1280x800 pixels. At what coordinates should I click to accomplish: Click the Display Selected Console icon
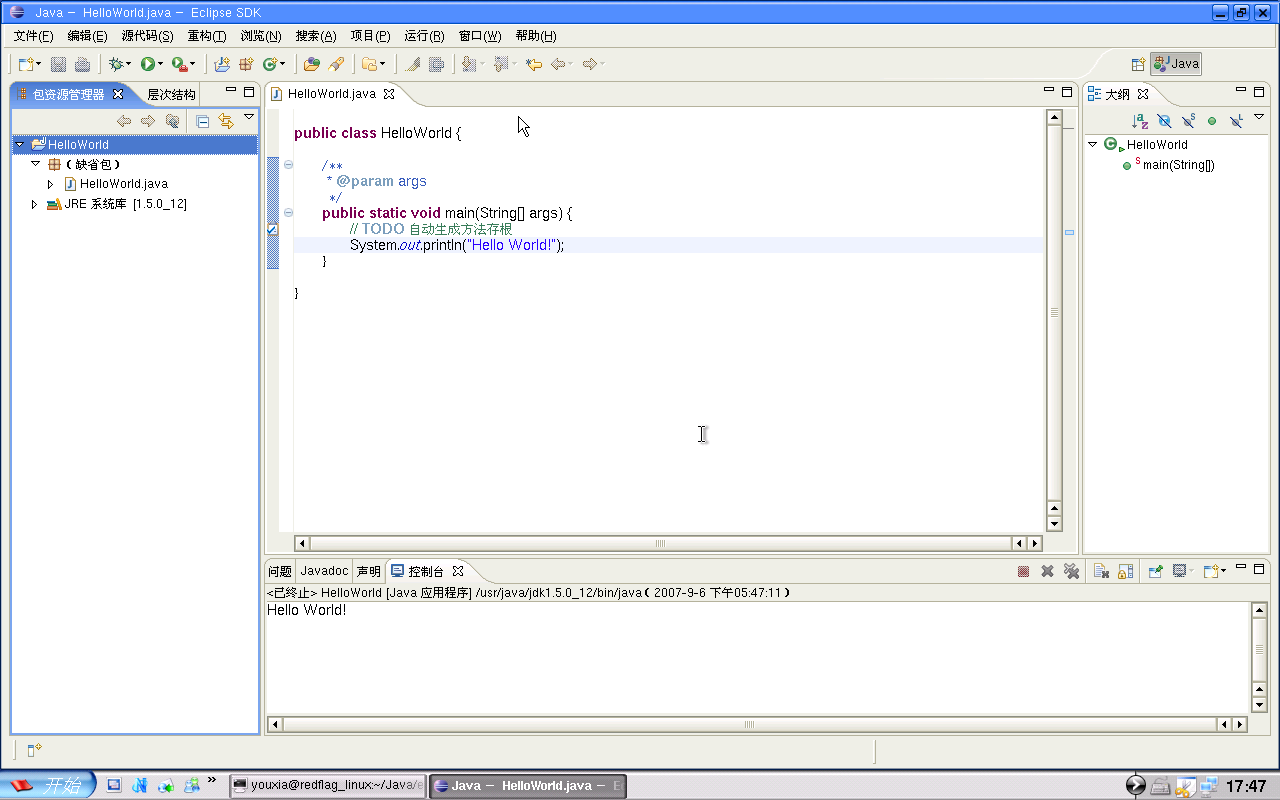(x=1180, y=571)
